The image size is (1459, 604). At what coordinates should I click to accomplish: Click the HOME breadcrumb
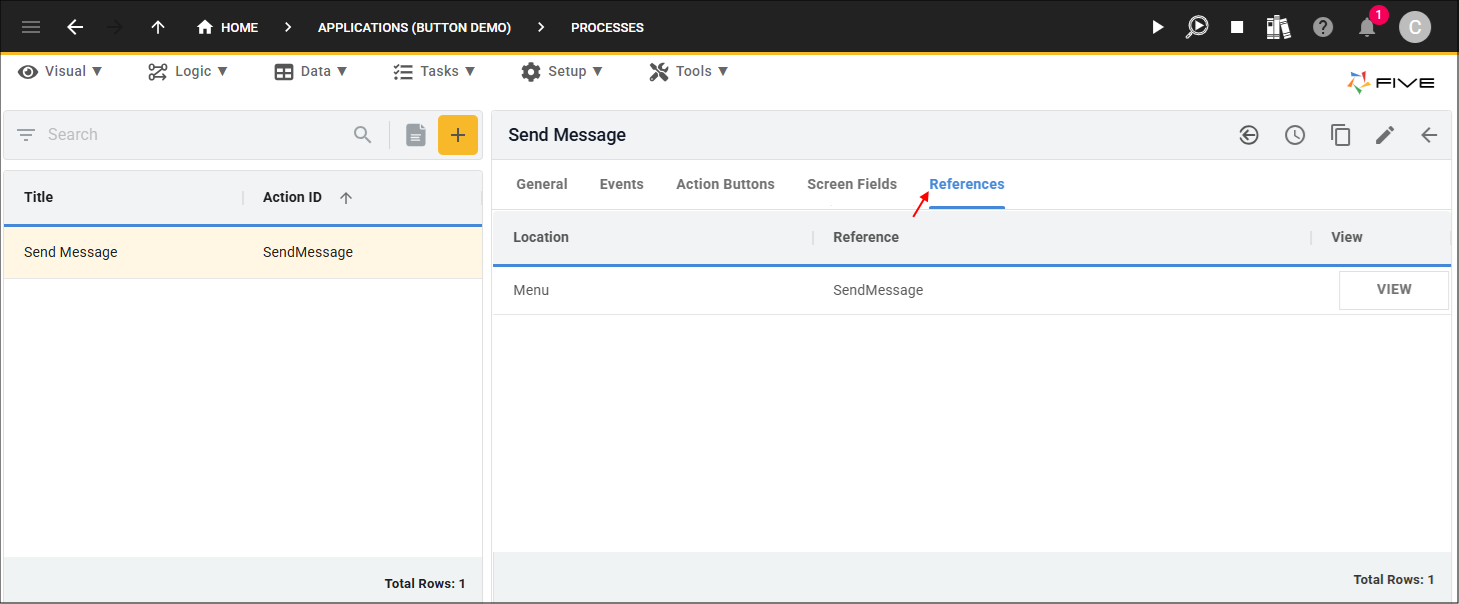click(x=227, y=27)
